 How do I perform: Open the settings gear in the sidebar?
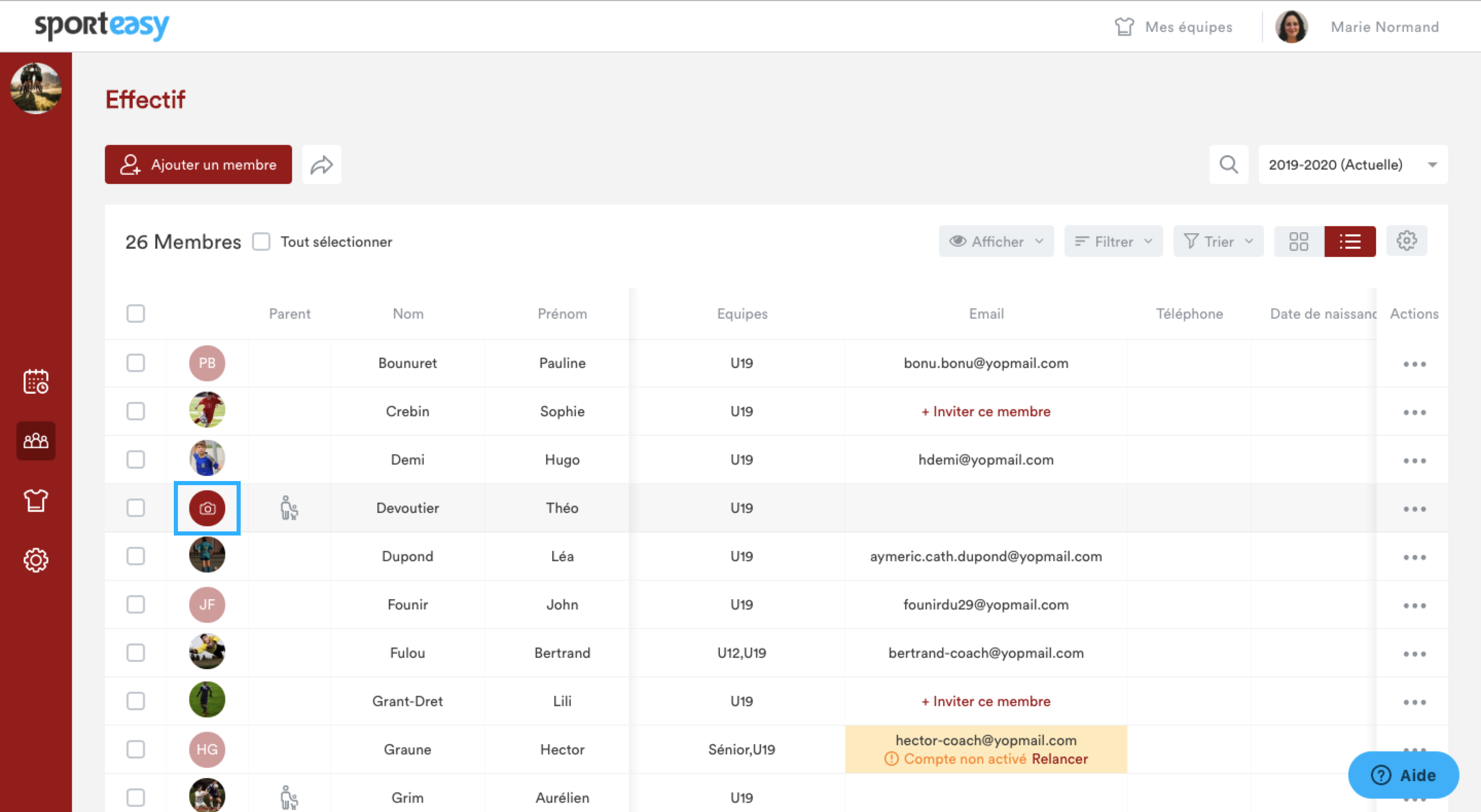[35, 560]
